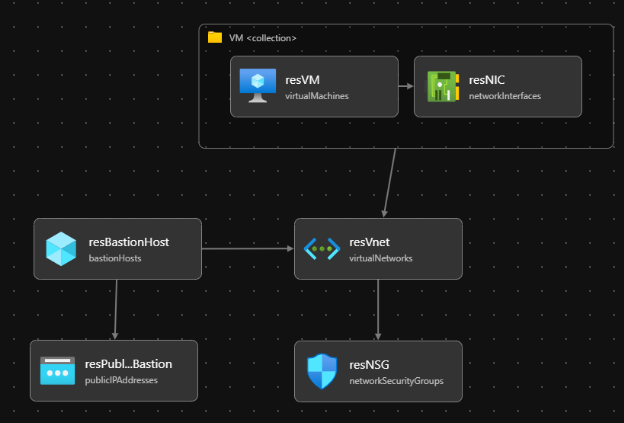Click the virtualNetworks type text
This screenshot has width=624, height=423.
coord(381,258)
